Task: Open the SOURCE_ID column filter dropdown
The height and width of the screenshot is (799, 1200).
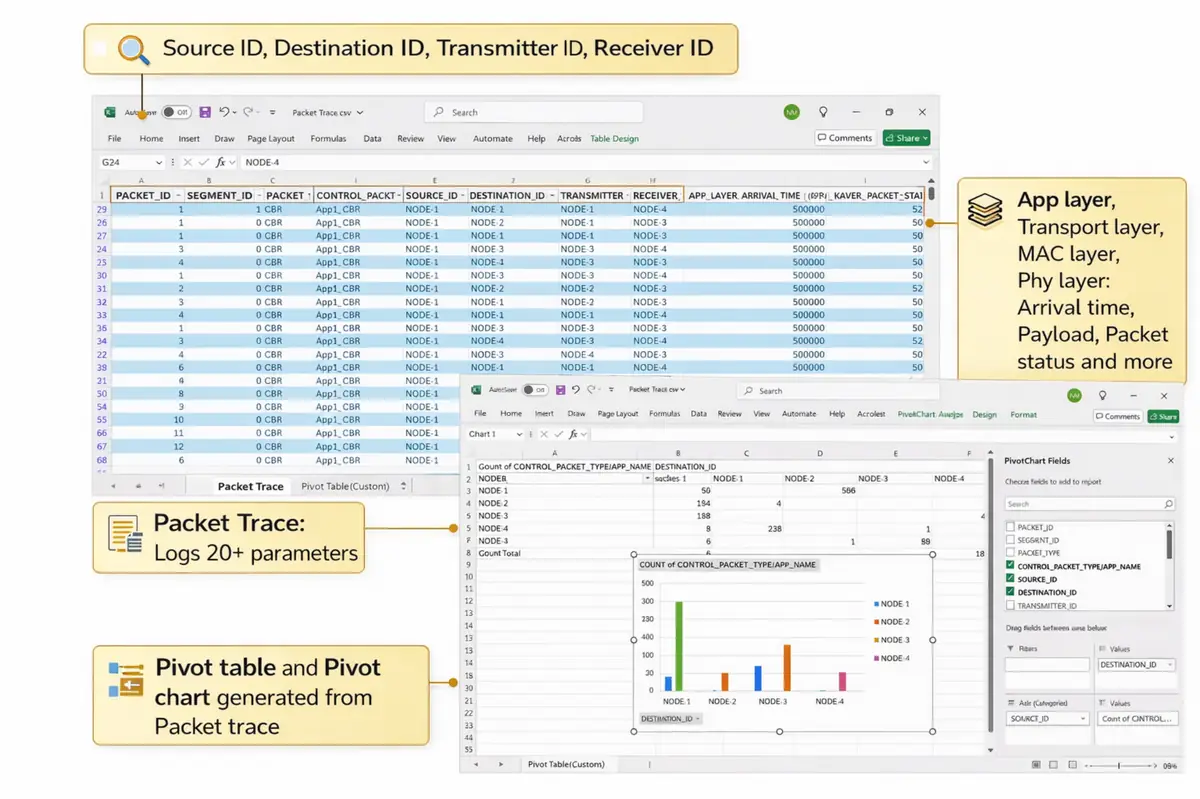Action: pos(462,196)
